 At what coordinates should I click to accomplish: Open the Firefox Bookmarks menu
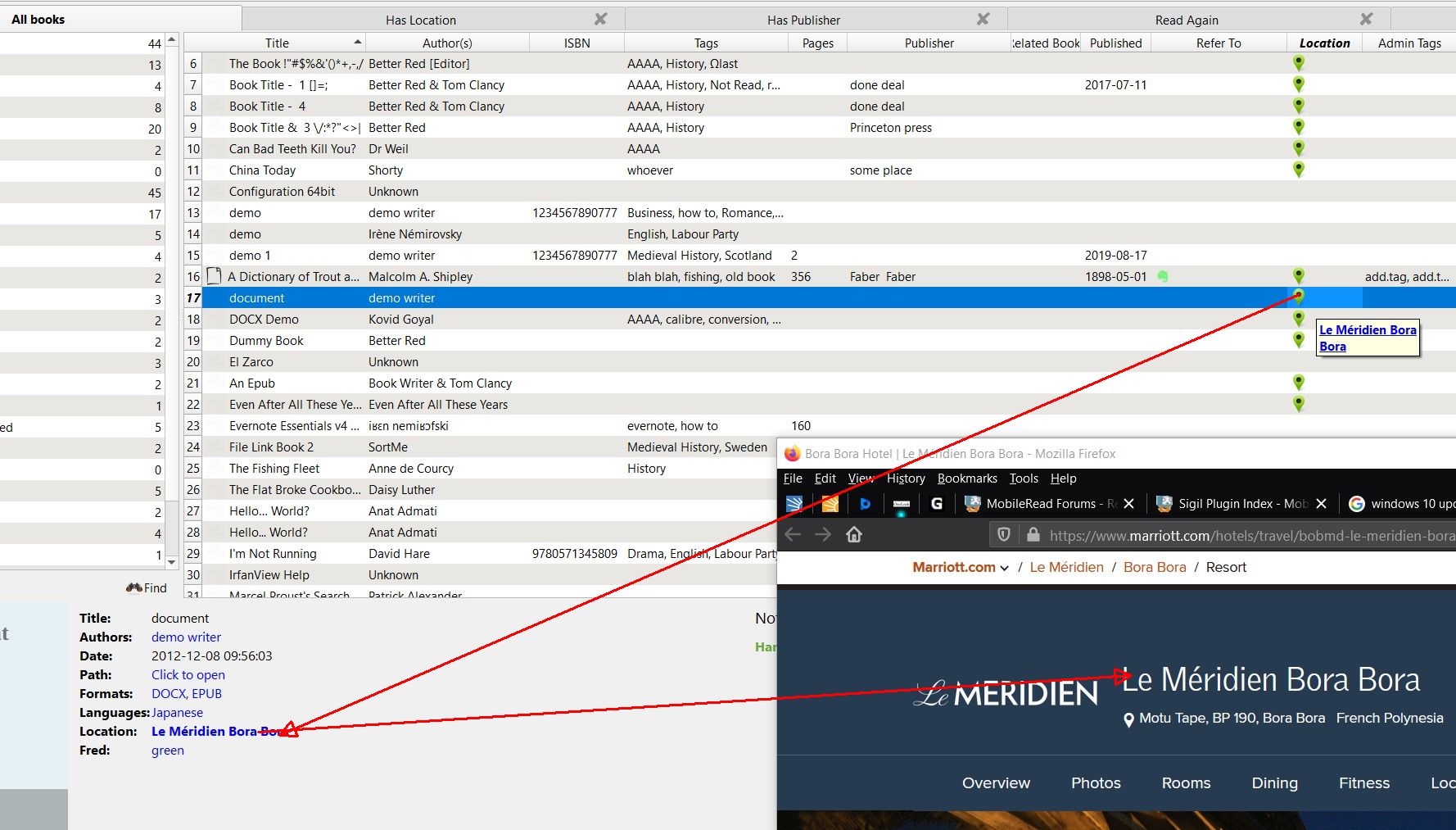point(967,478)
